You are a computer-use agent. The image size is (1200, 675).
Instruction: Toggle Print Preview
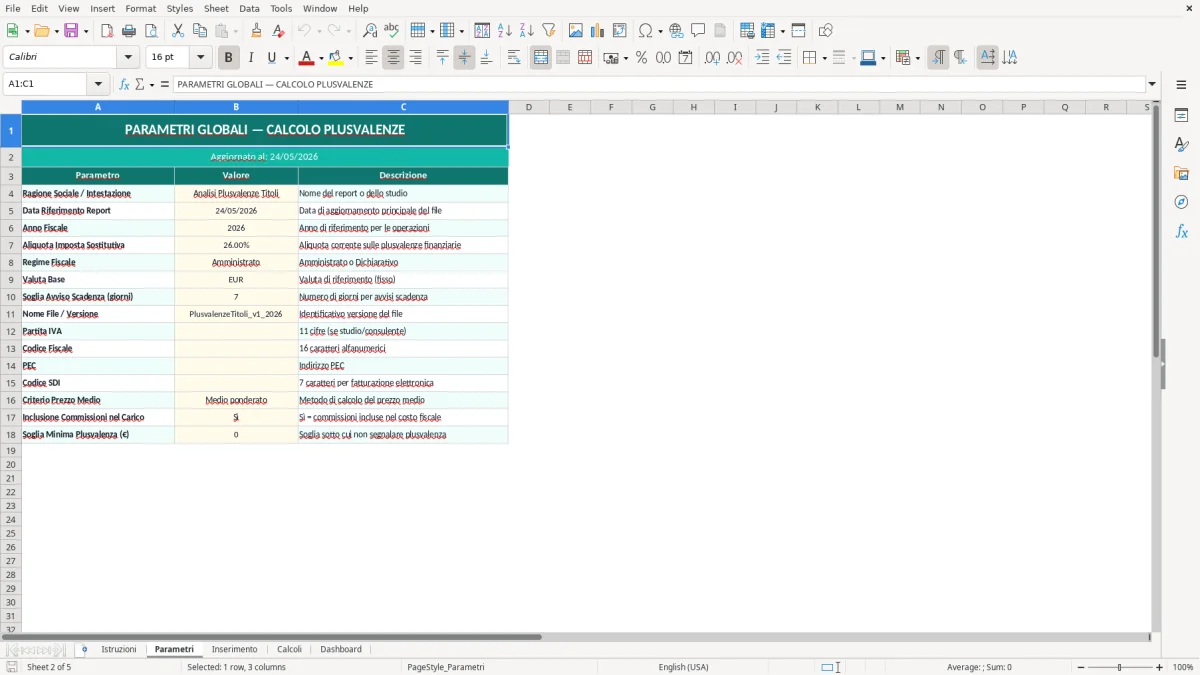pos(150,31)
